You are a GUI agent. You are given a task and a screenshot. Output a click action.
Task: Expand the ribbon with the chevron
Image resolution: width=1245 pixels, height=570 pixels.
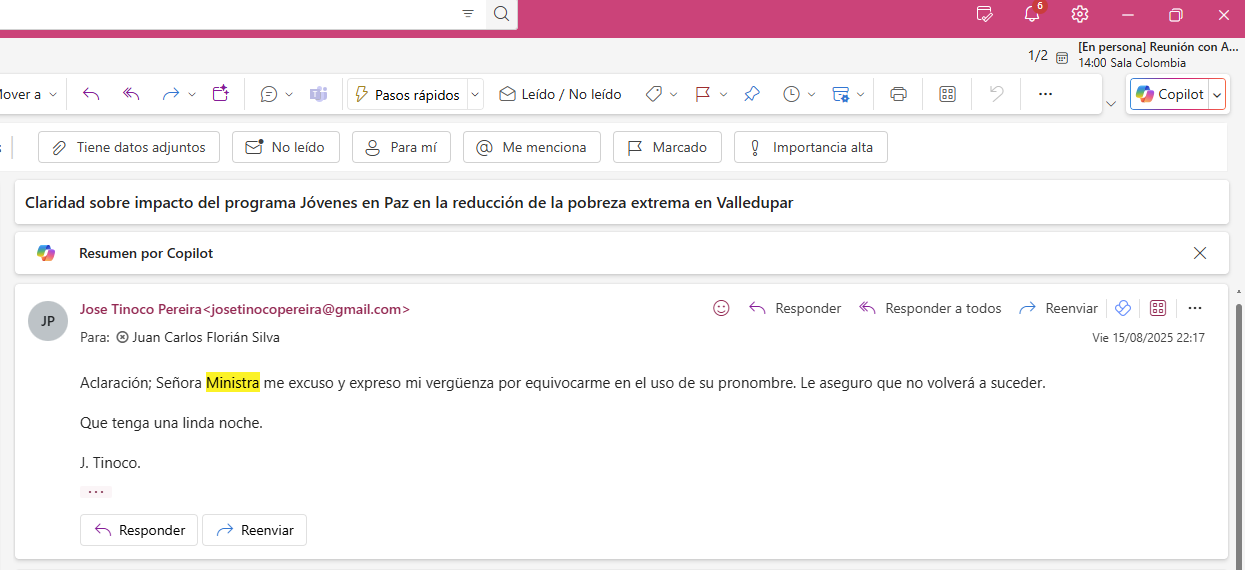coord(1111,103)
